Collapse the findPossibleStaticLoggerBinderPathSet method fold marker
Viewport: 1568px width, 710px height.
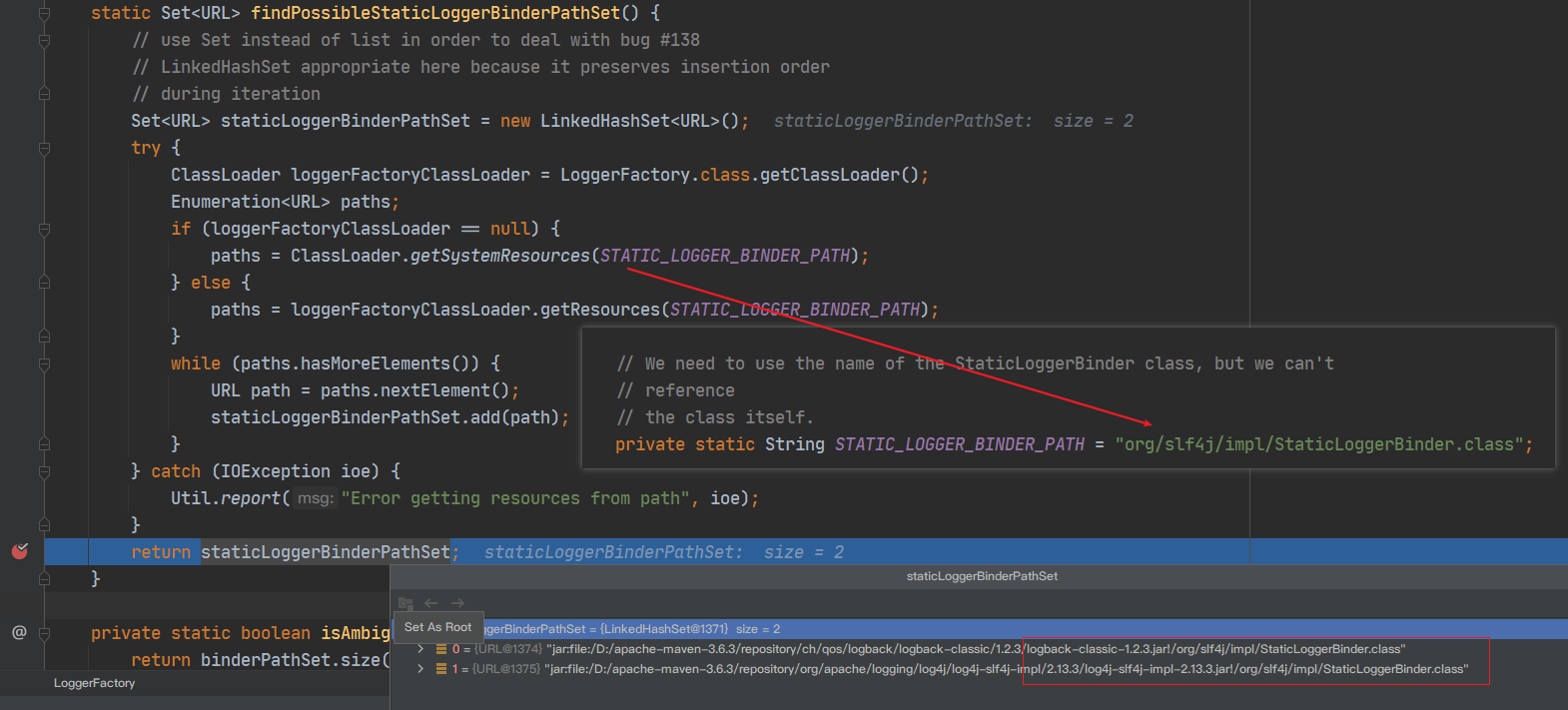point(44,14)
